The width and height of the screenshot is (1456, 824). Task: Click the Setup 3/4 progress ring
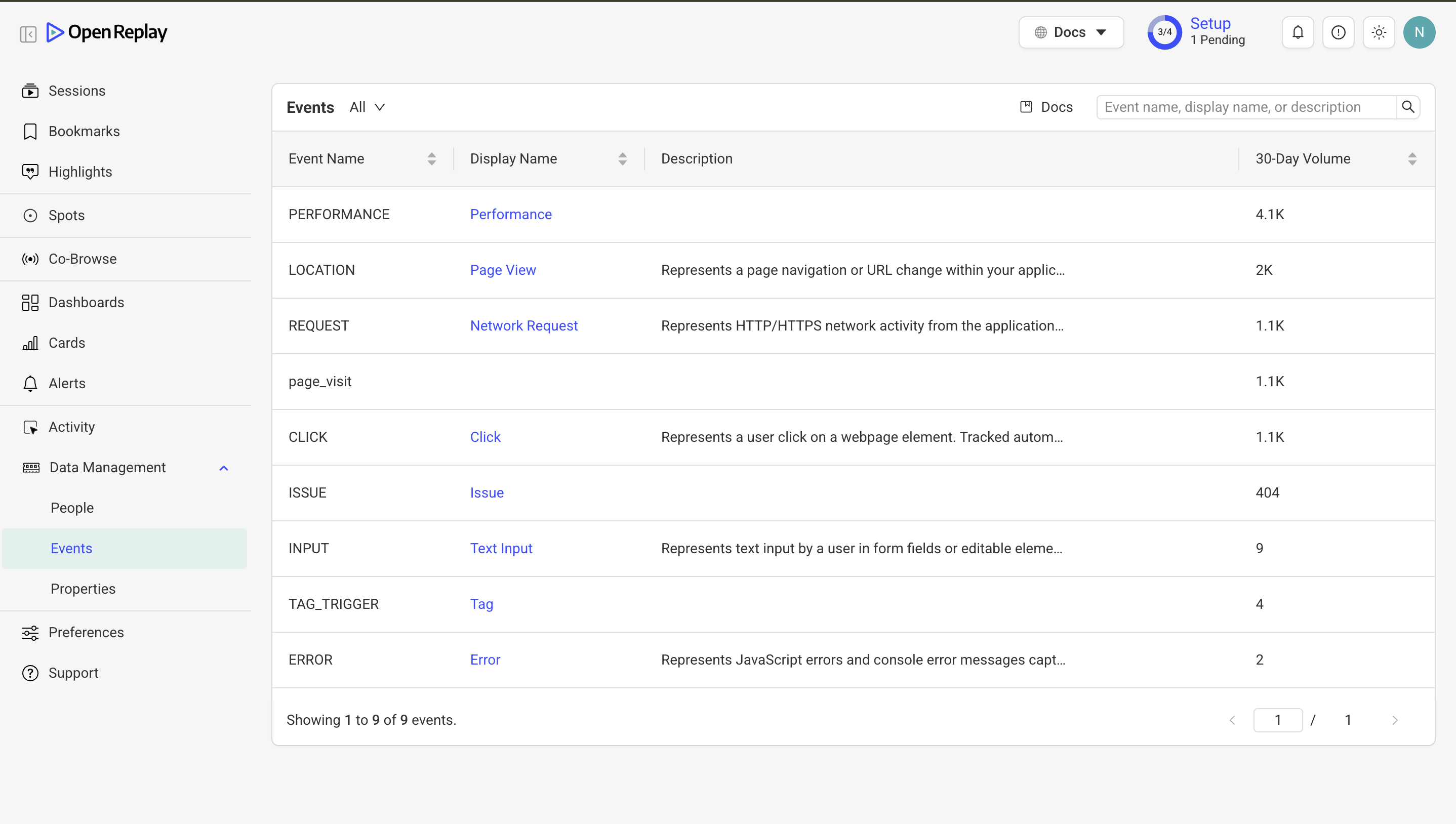tap(1164, 32)
